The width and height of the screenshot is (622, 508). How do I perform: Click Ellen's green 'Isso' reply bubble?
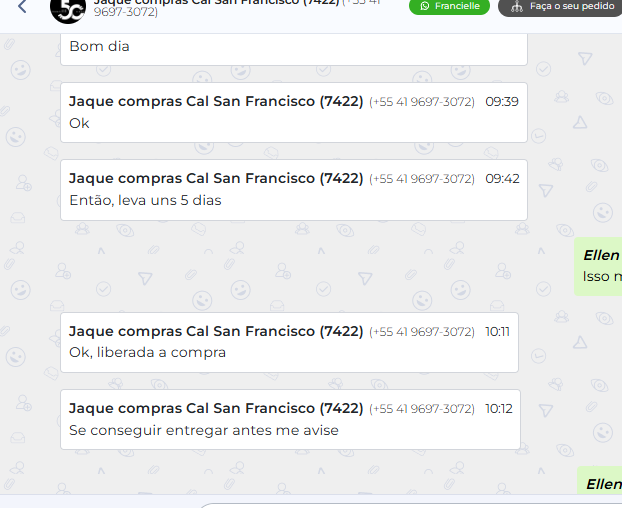(x=599, y=266)
